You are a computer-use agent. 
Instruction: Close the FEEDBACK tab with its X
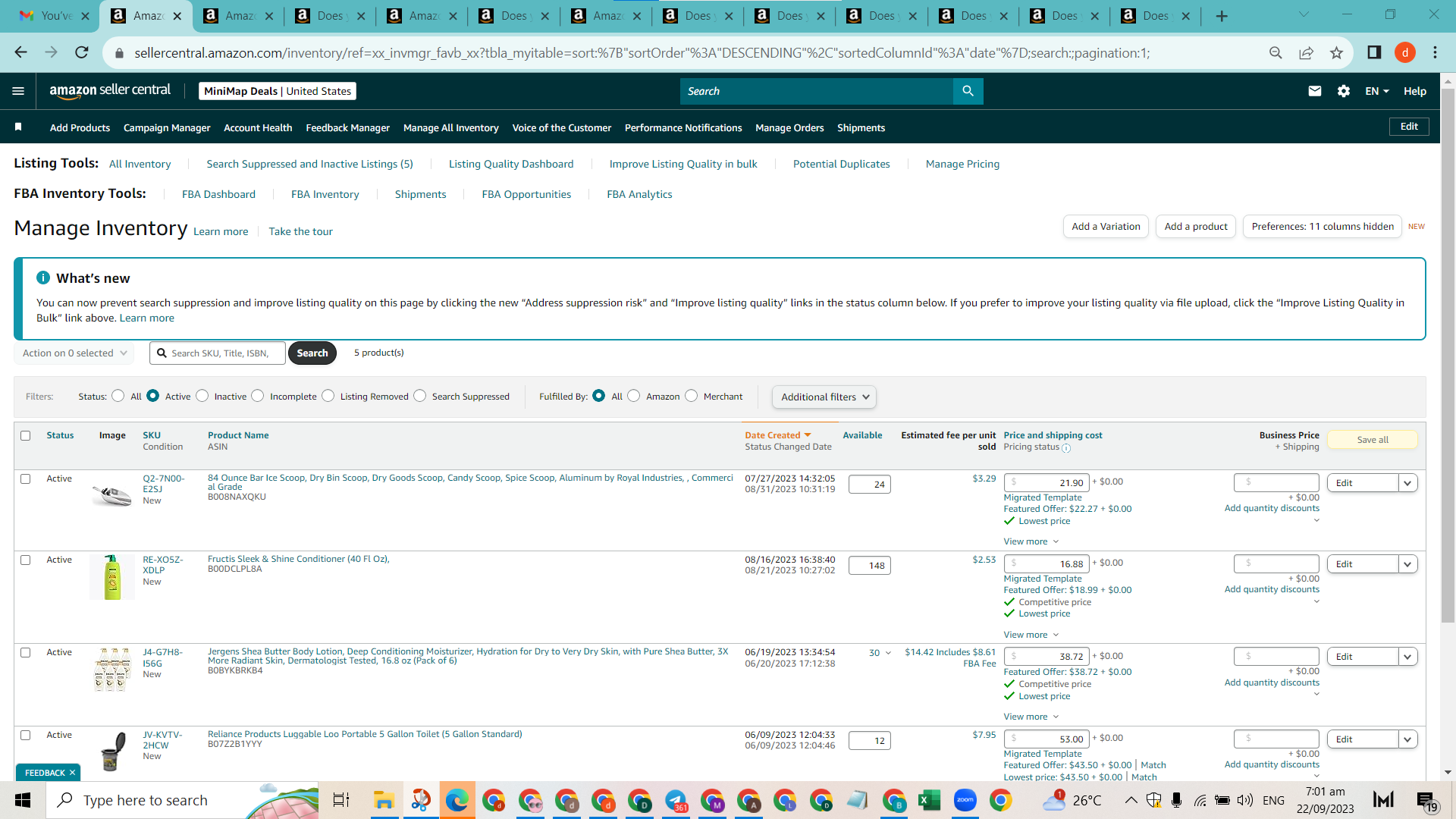pyautogui.click(x=72, y=773)
